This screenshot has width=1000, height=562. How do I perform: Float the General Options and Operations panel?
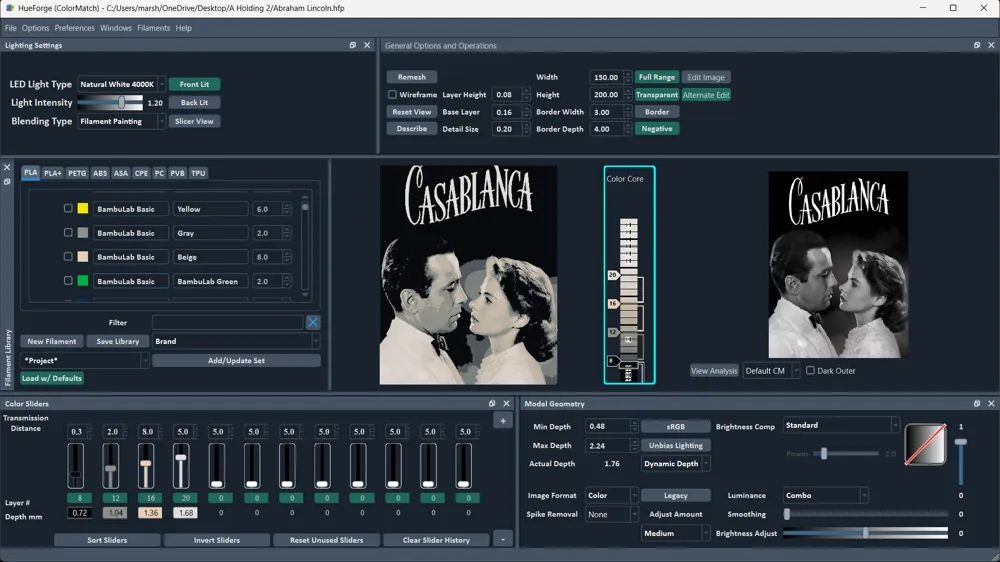[977, 45]
